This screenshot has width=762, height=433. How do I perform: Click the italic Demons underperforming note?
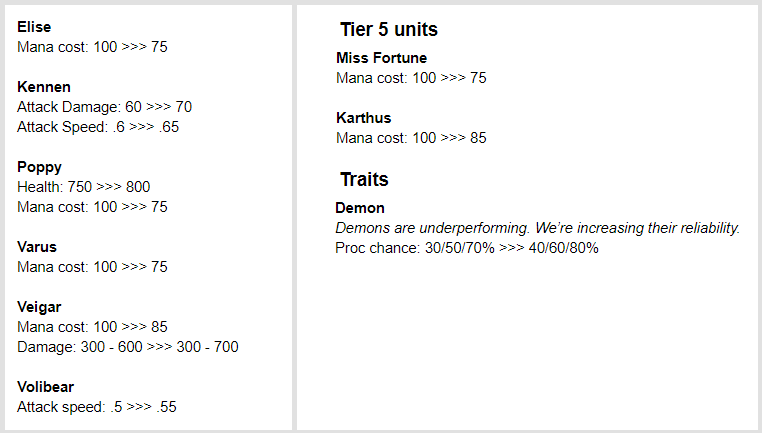tap(537, 228)
